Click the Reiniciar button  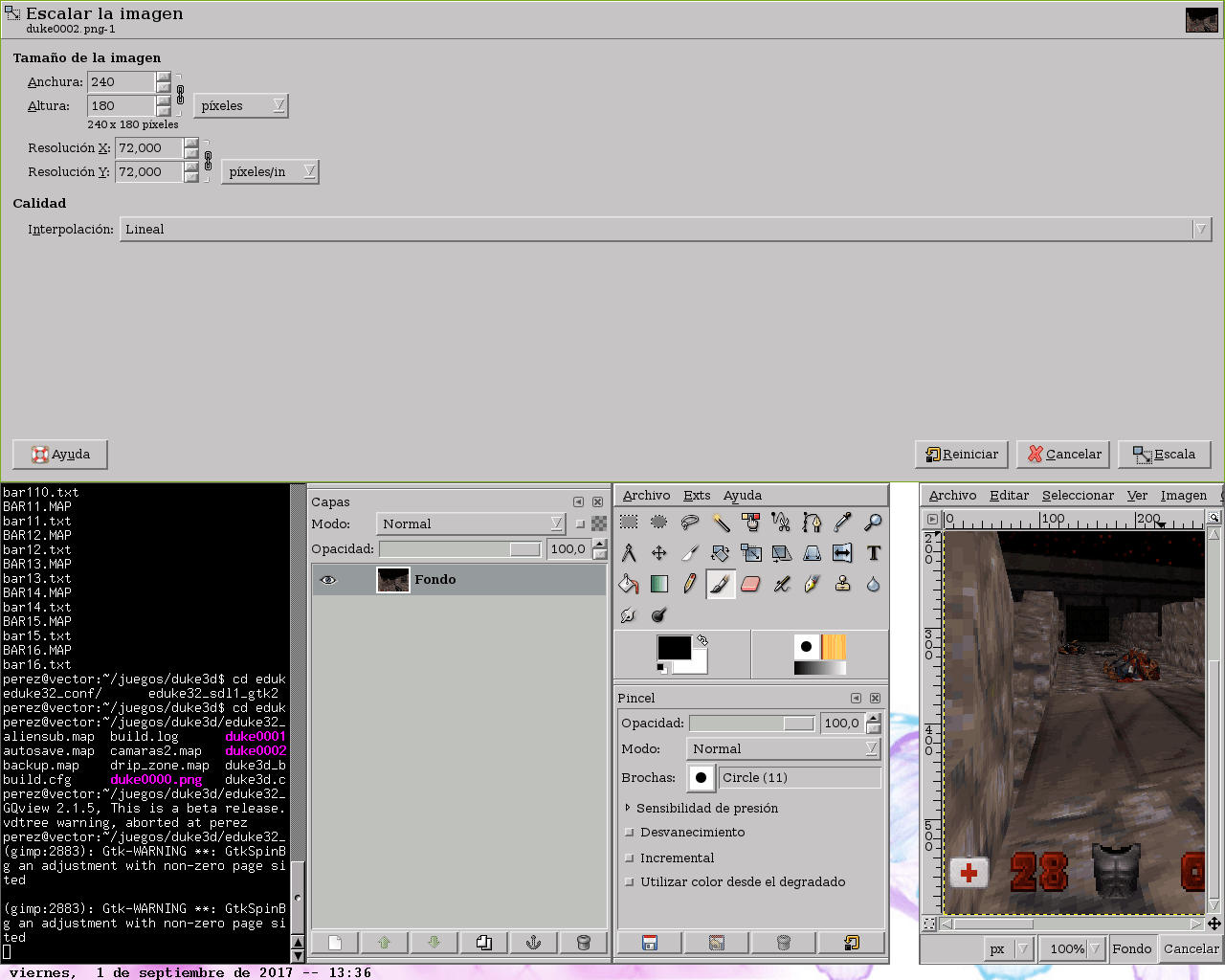962,455
